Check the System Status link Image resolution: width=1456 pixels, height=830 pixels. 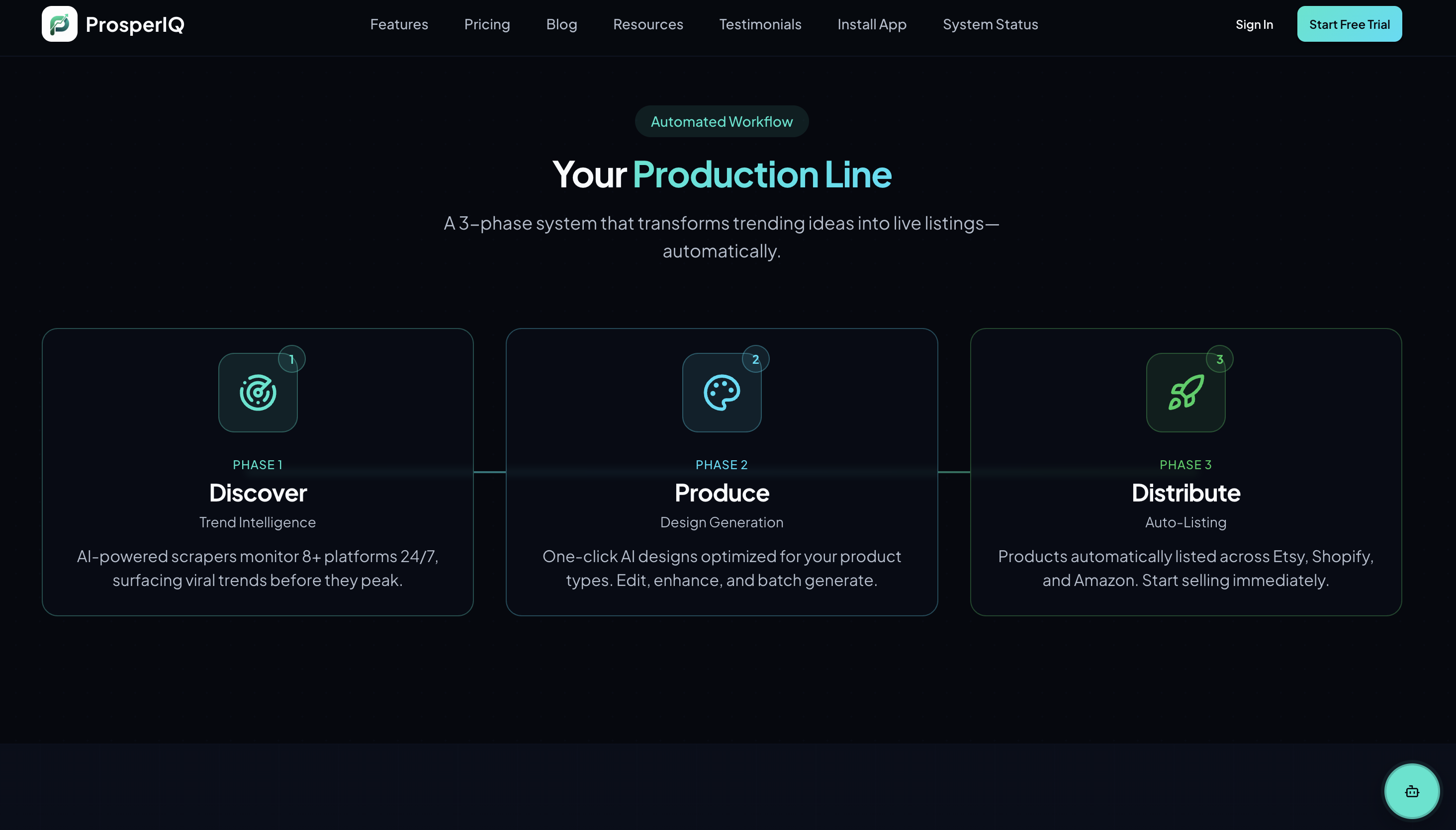[990, 24]
